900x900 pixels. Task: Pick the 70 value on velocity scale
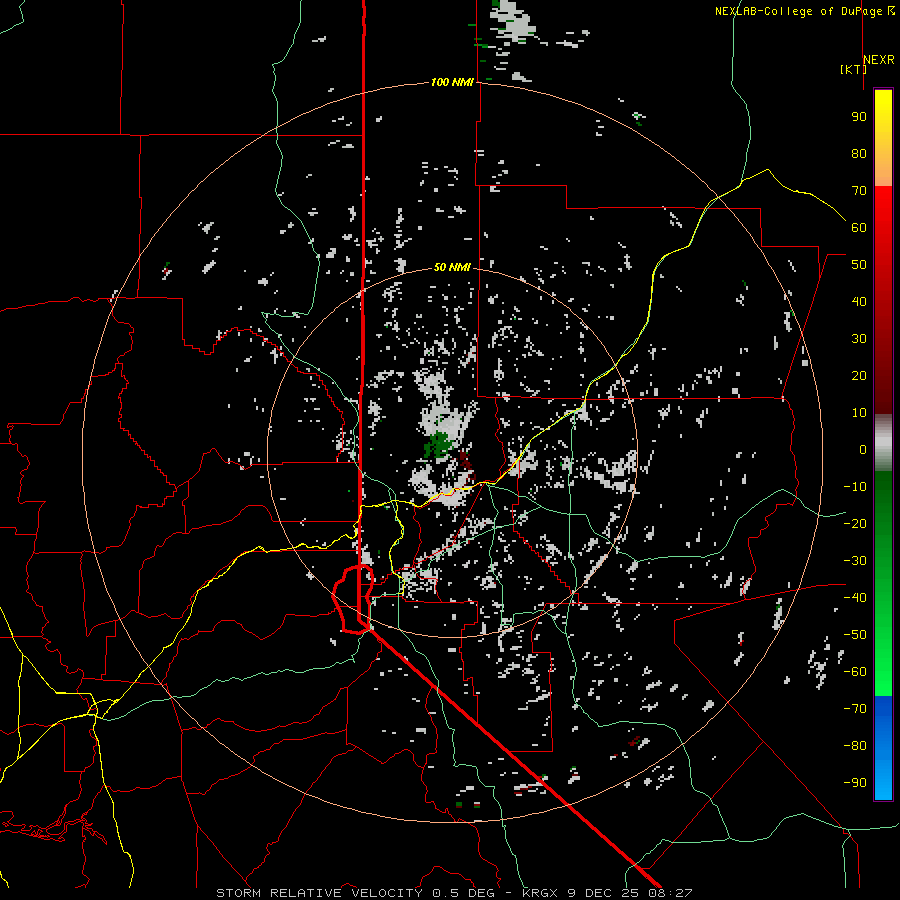[x=859, y=191]
